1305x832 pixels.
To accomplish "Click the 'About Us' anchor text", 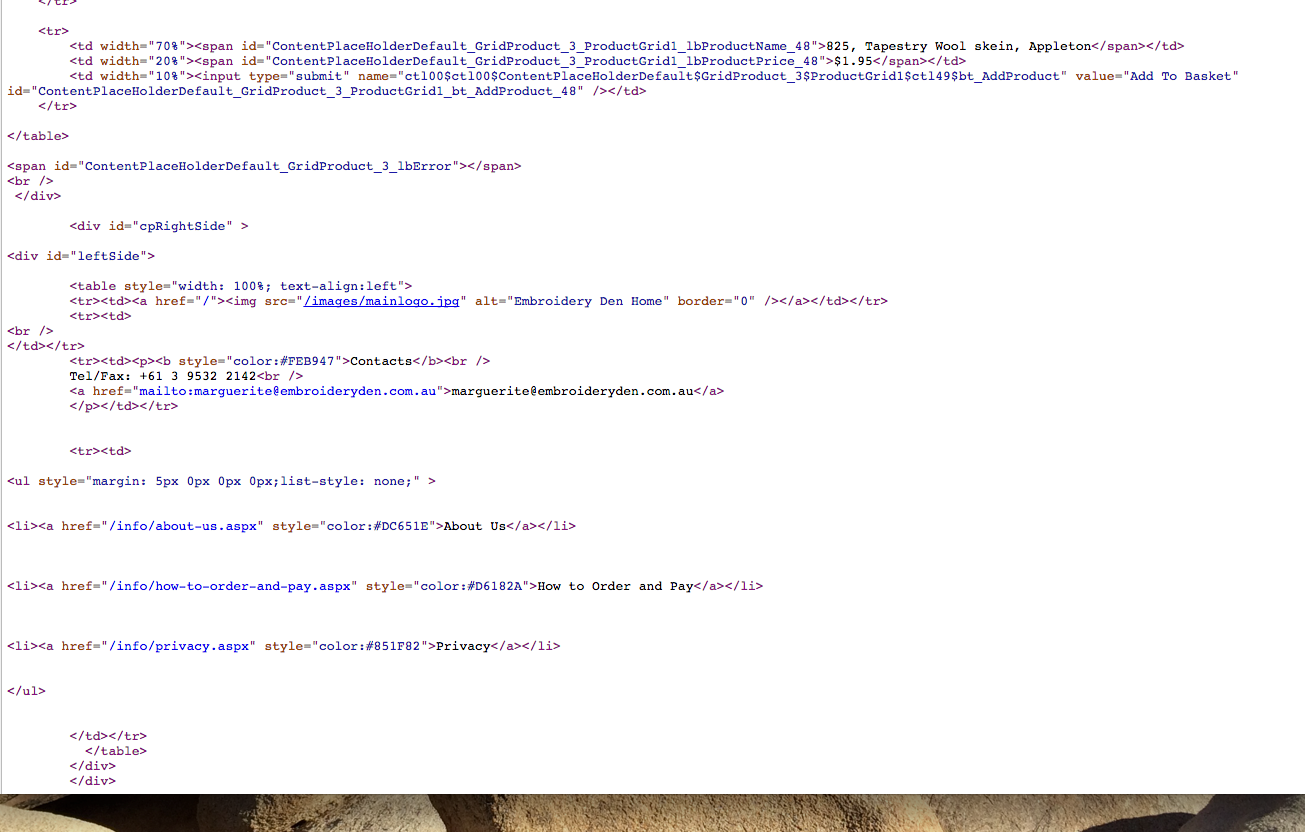I will (x=475, y=526).
